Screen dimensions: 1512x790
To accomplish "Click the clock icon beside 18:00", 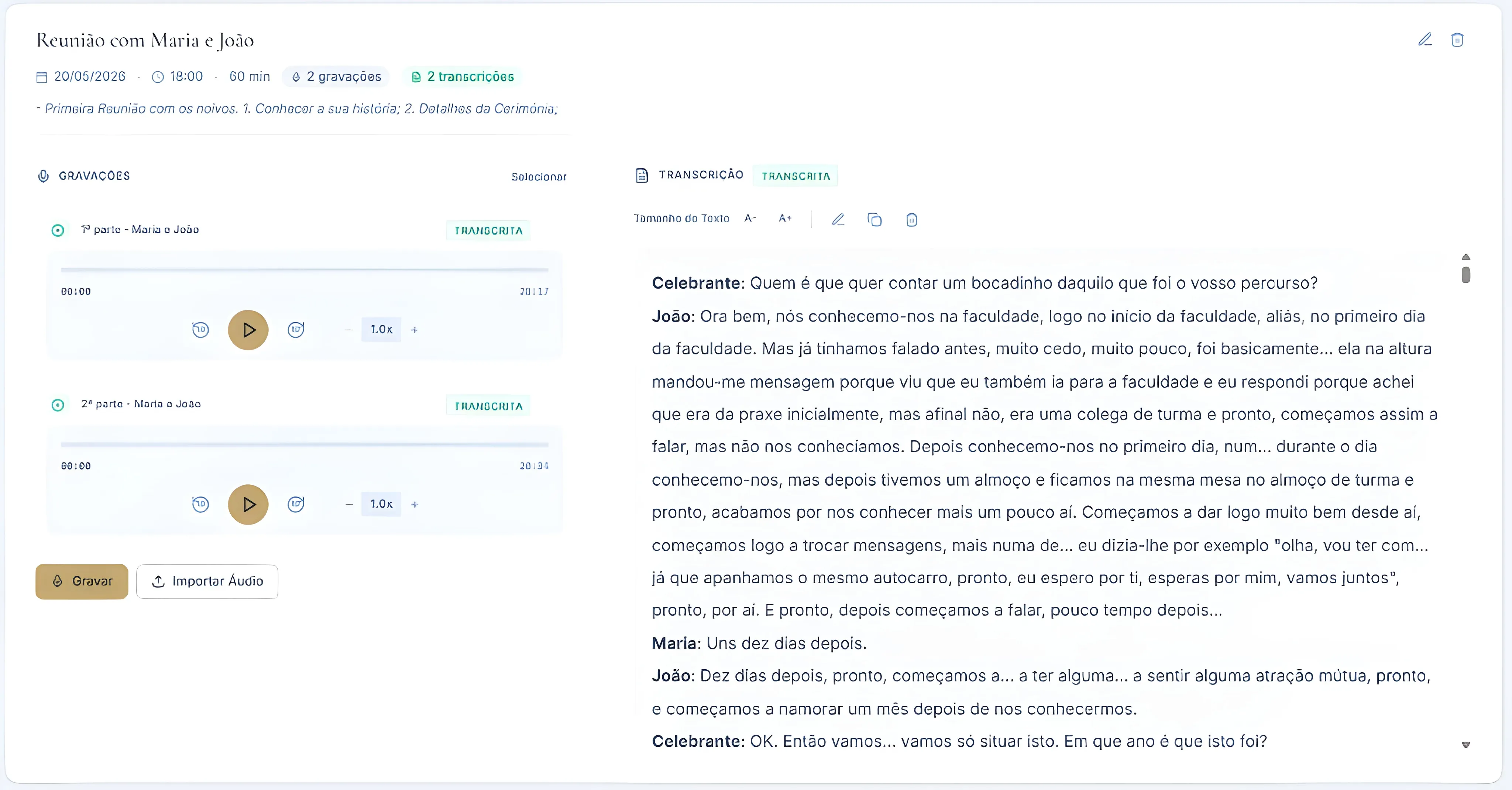I will point(157,77).
